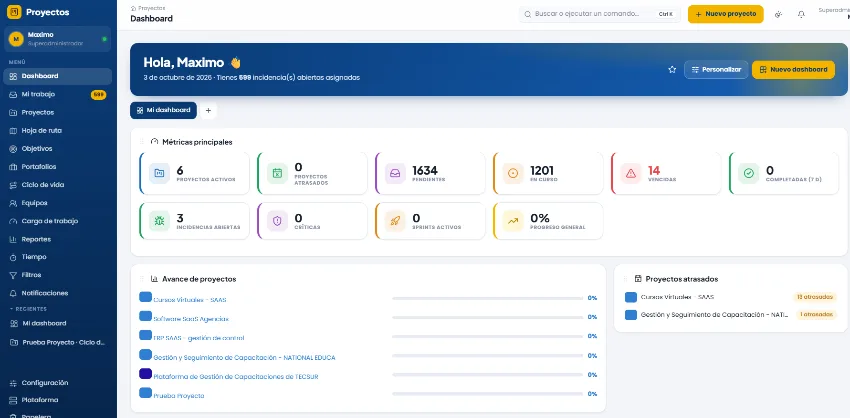Viewport: 850px width, 418px height.
Task: Click Nuevo proyecto button
Action: [725, 14]
